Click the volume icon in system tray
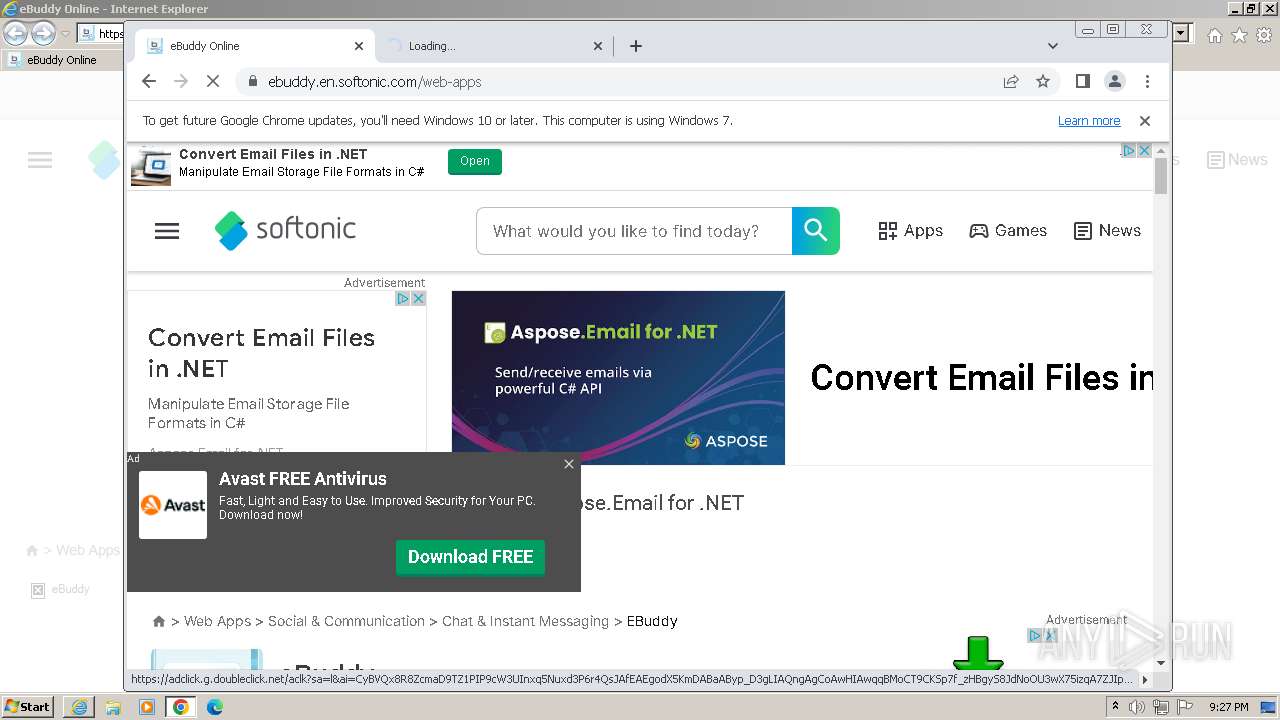The height and width of the screenshot is (720, 1280). click(1137, 707)
